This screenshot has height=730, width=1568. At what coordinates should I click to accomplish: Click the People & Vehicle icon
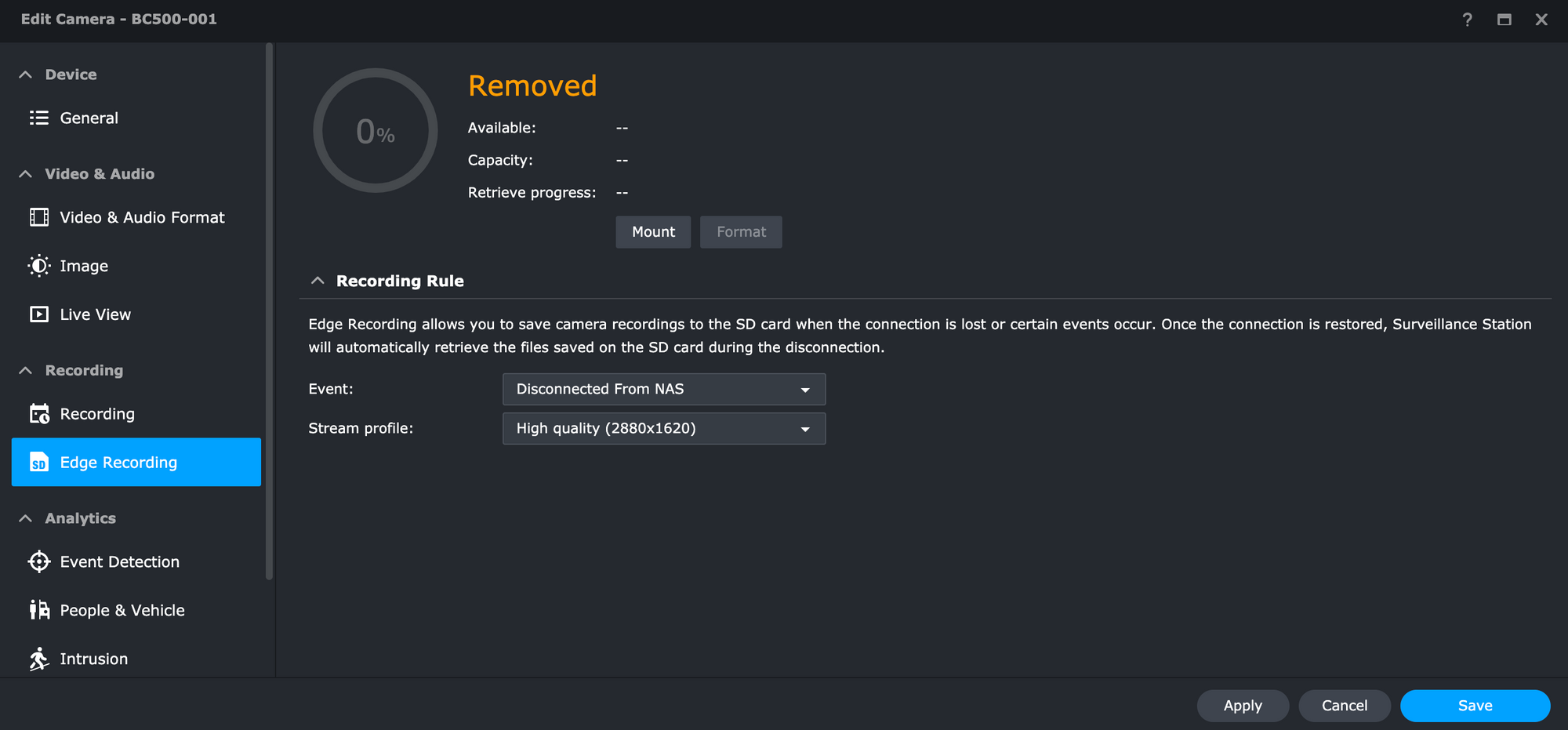click(x=38, y=610)
